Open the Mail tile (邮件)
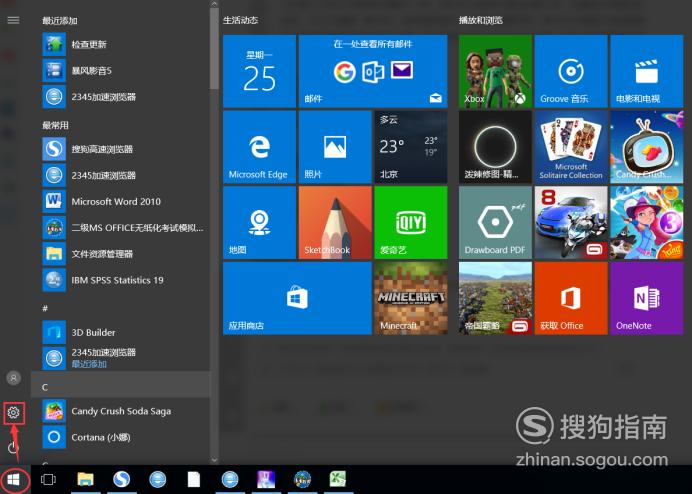692x494 pixels. [373, 71]
